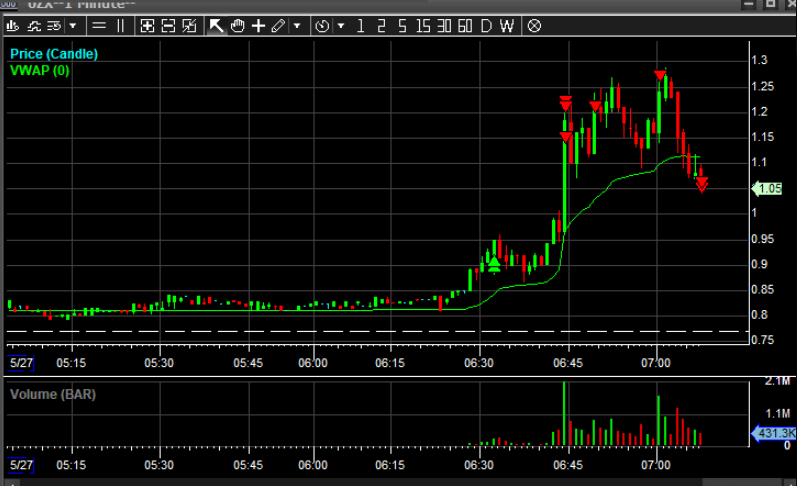Click the 5/27 date label on price axis
Screen dimensions: 797x486
pos(21,363)
